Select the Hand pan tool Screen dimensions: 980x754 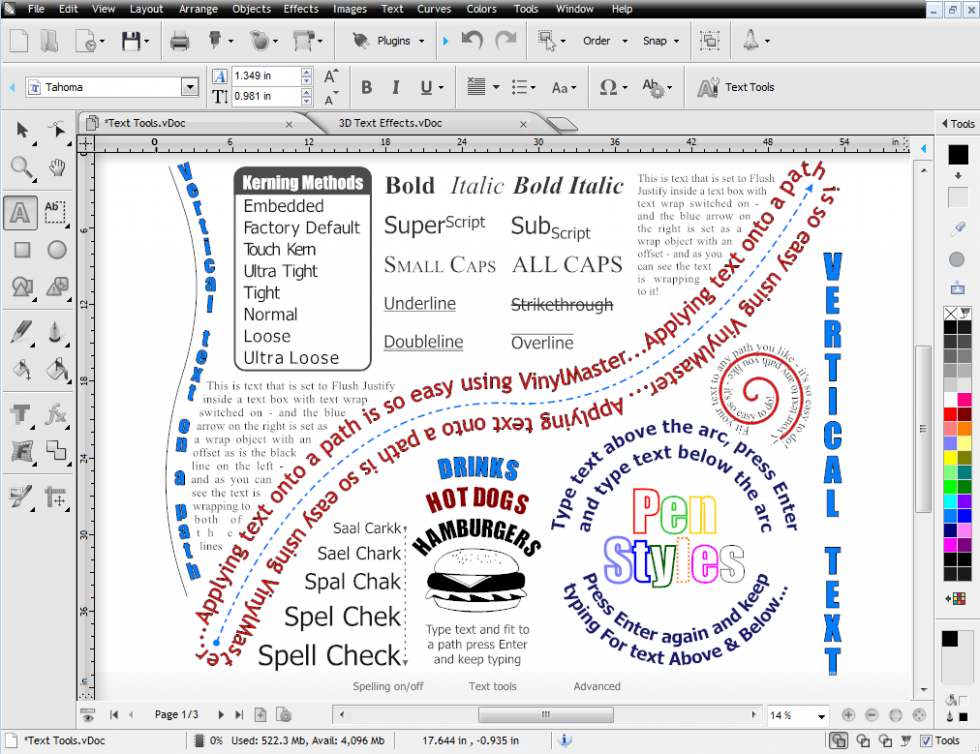(x=56, y=167)
